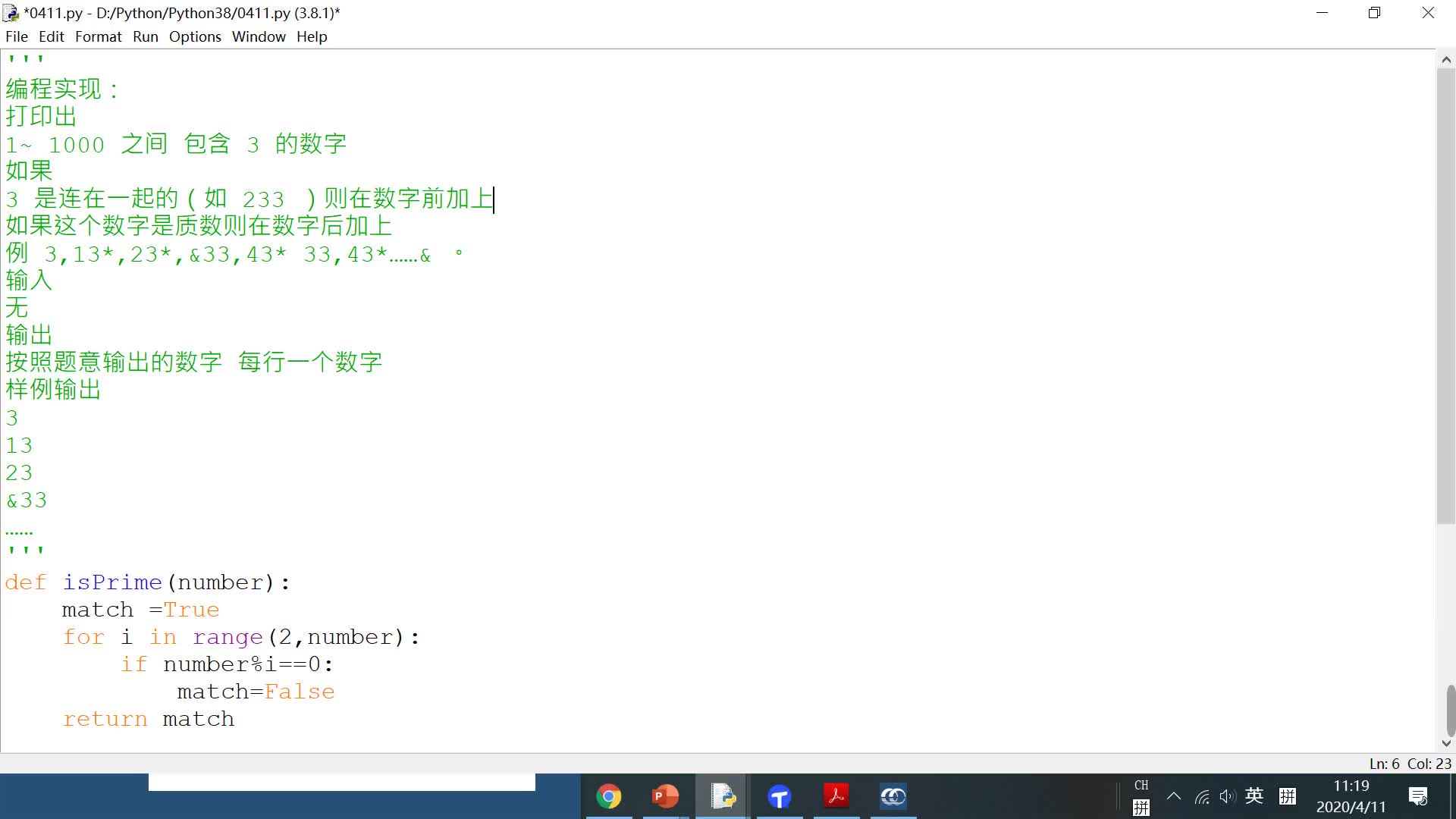Click the sample output line '&33'

click(27, 500)
